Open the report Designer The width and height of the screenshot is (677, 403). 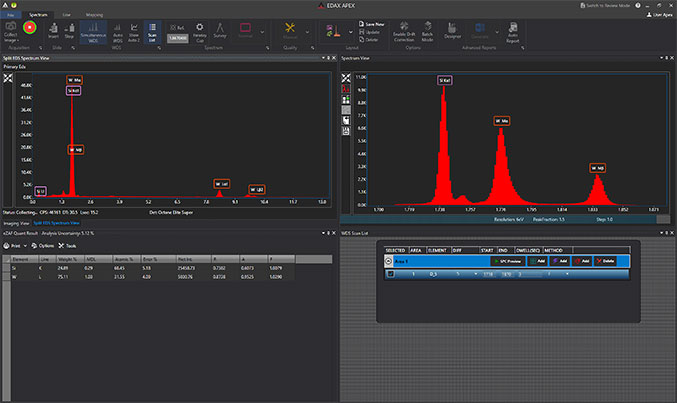tap(452, 30)
